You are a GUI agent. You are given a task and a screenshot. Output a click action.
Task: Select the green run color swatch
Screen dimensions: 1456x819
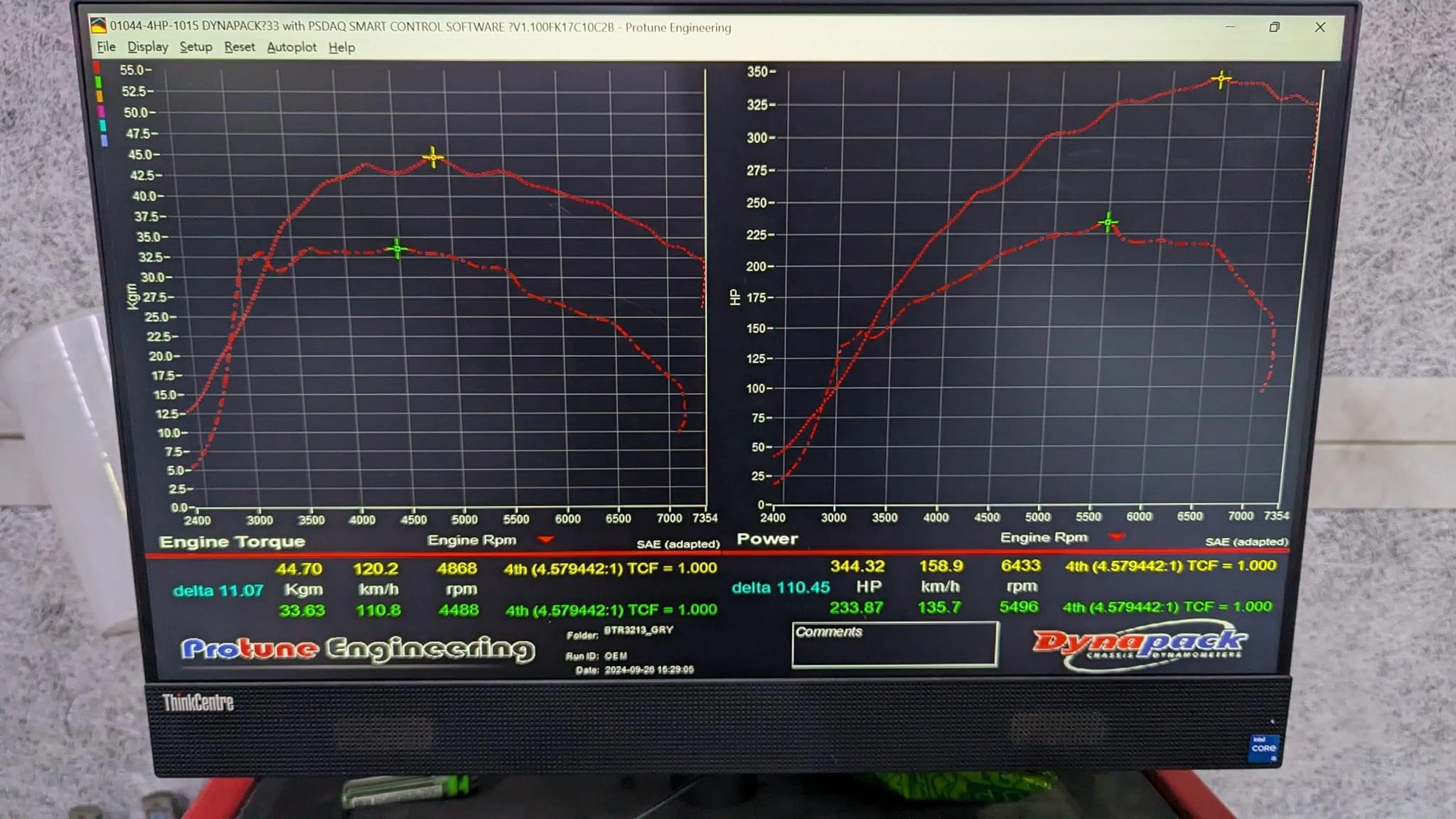[98, 82]
